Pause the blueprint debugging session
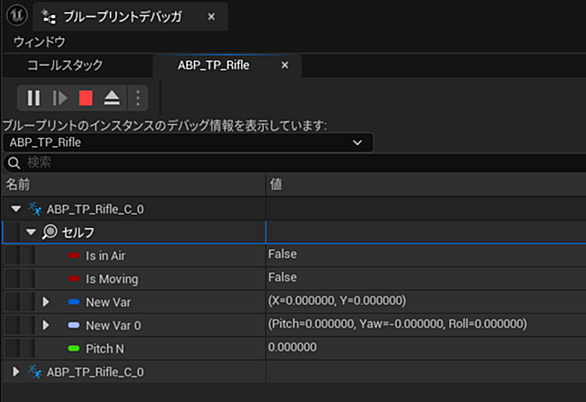The height and width of the screenshot is (402, 586). (34, 98)
